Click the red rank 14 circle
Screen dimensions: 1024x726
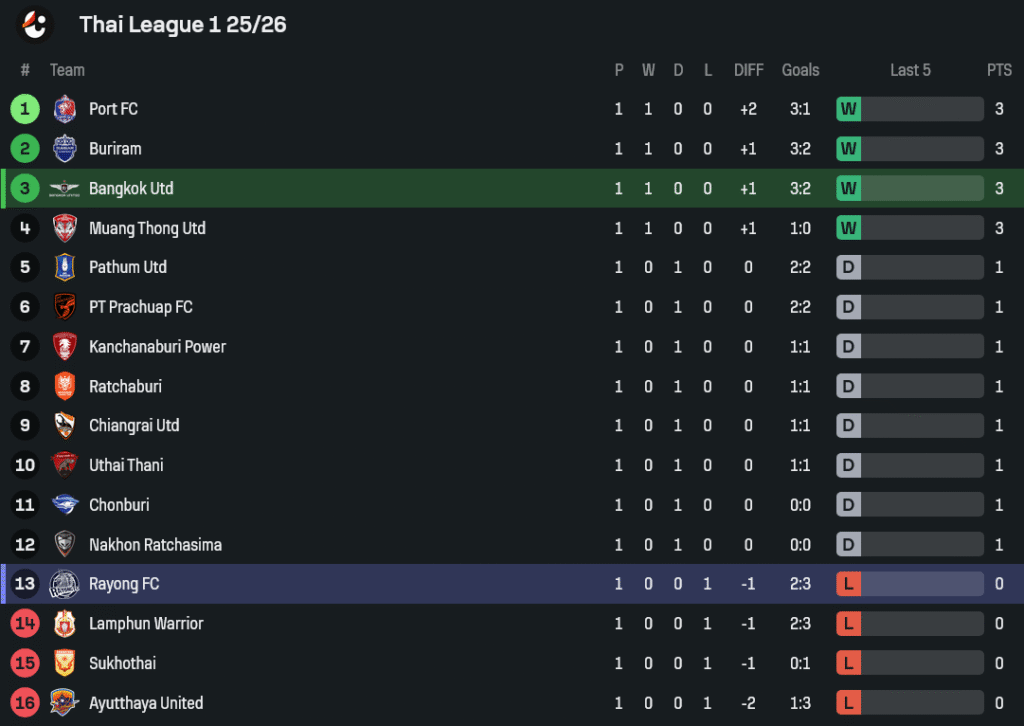[x=25, y=623]
